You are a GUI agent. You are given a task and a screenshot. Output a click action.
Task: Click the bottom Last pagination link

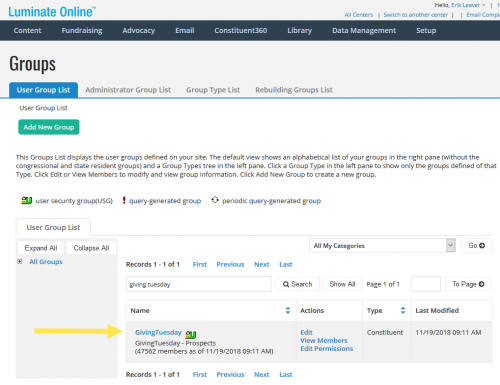tap(286, 374)
